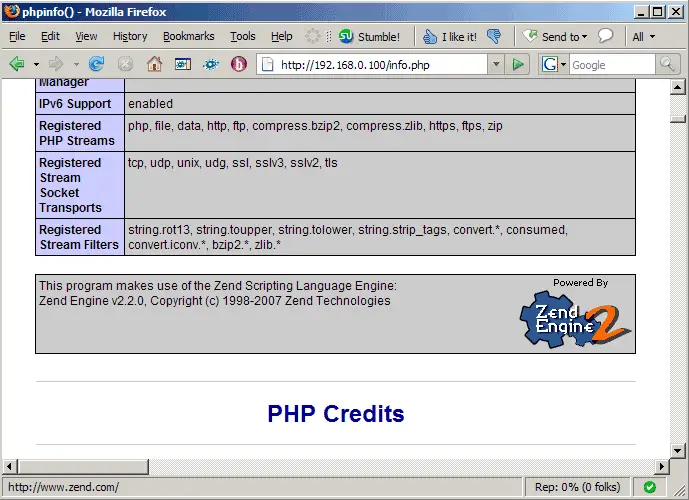Click the PHP Credits heading
Image resolution: width=689 pixels, height=500 pixels.
pyautogui.click(x=336, y=413)
